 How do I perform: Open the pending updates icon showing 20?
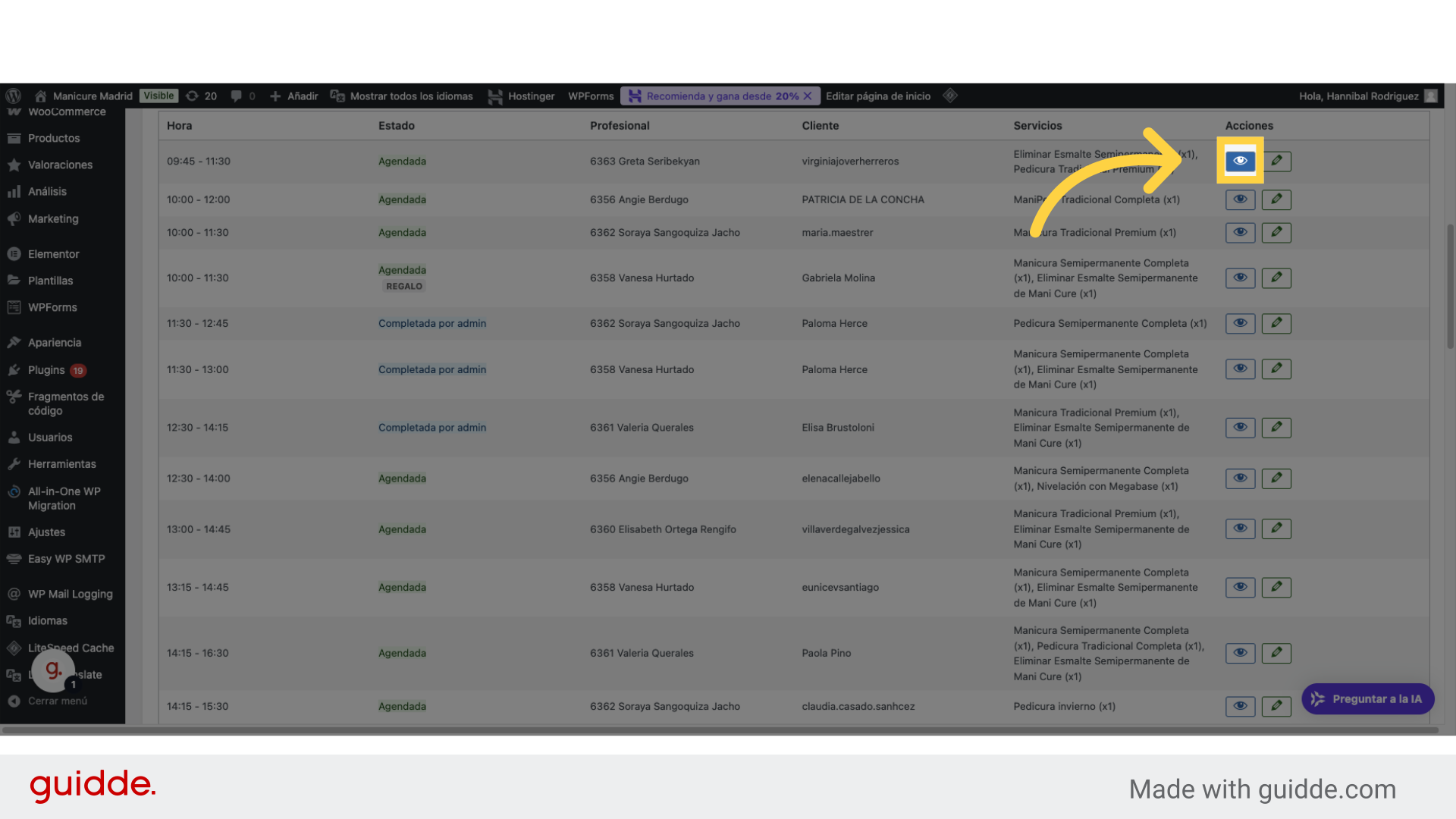pos(202,96)
